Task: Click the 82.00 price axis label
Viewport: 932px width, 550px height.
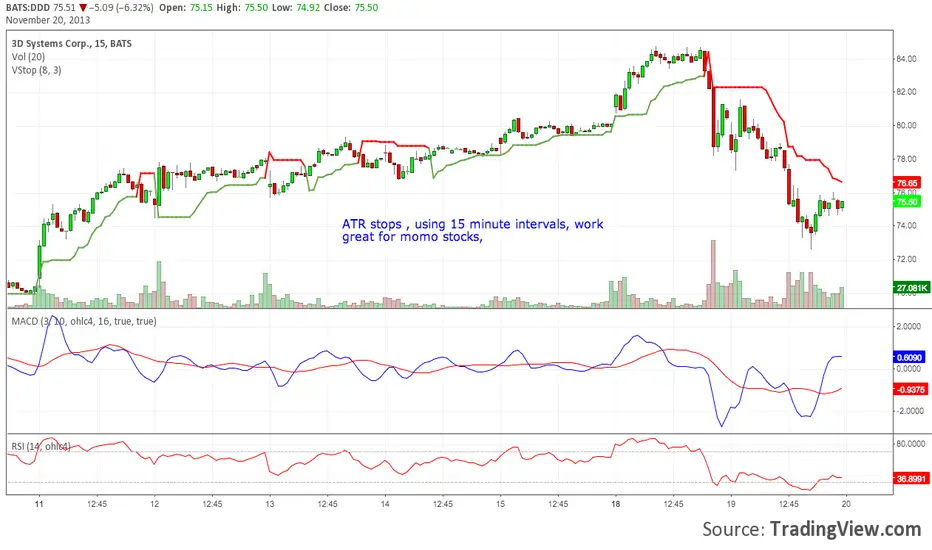Action: 906,92
